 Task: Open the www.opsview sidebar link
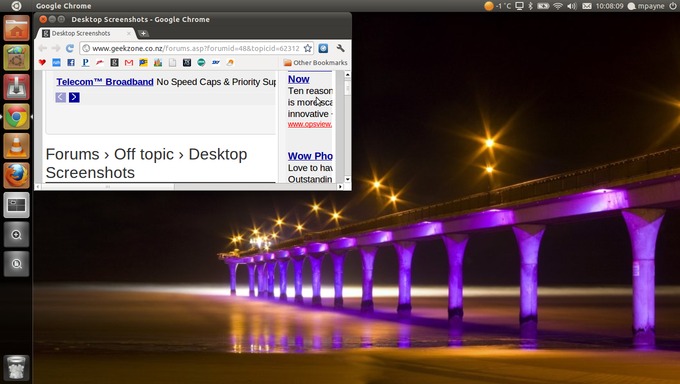pyautogui.click(x=310, y=124)
